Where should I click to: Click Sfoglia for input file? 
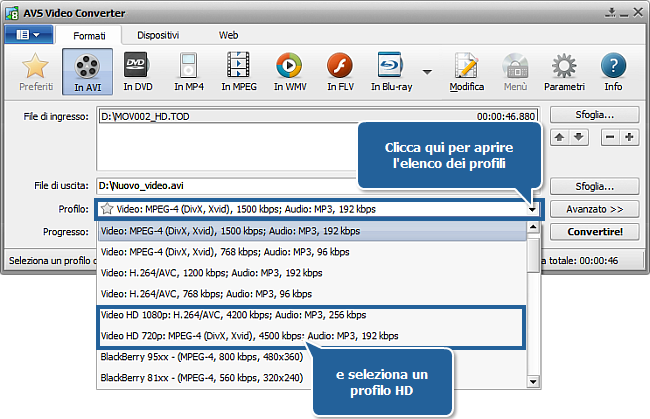pos(594,115)
